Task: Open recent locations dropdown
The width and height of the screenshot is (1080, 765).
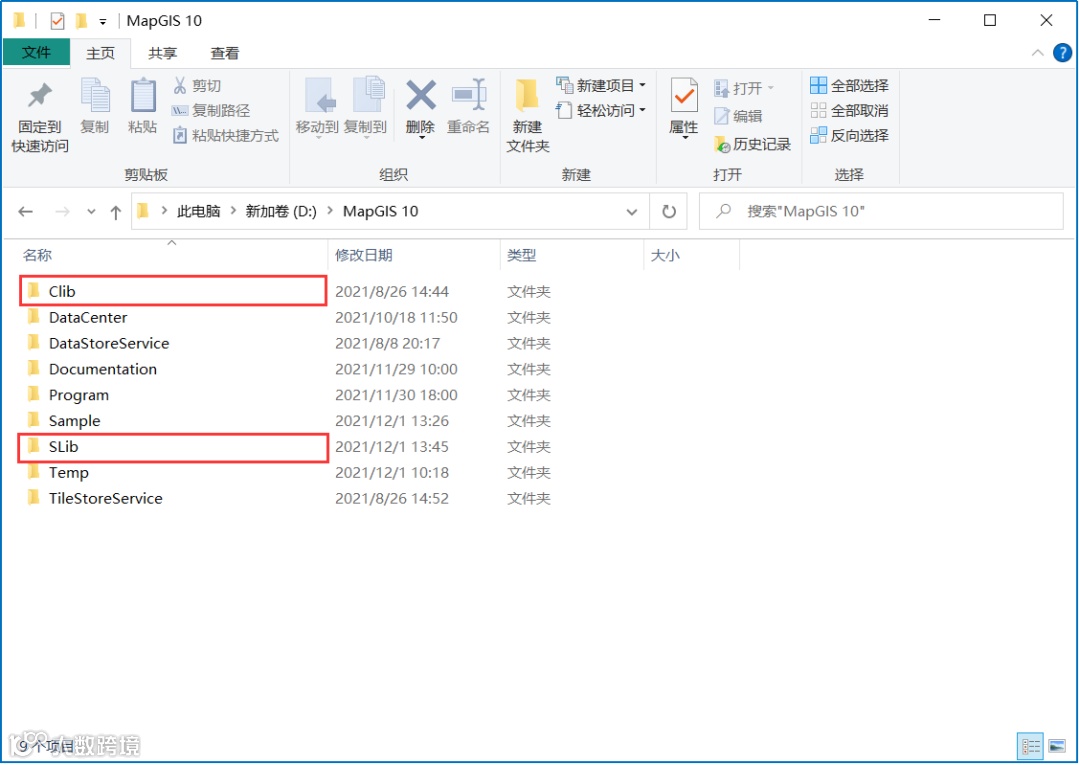Action: (x=91, y=211)
